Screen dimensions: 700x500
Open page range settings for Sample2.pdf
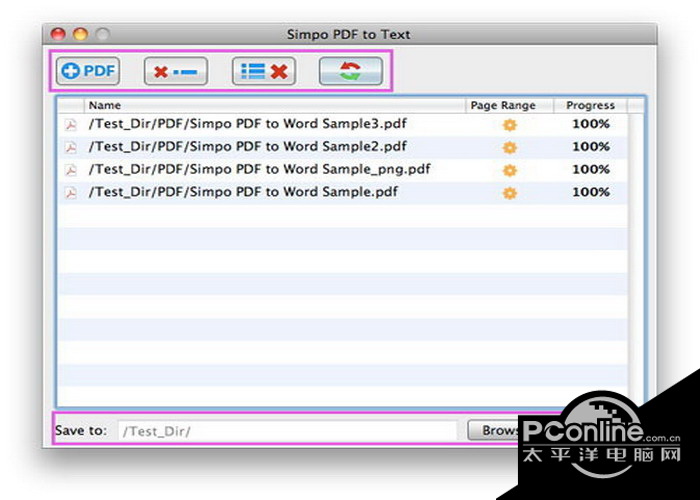point(509,147)
